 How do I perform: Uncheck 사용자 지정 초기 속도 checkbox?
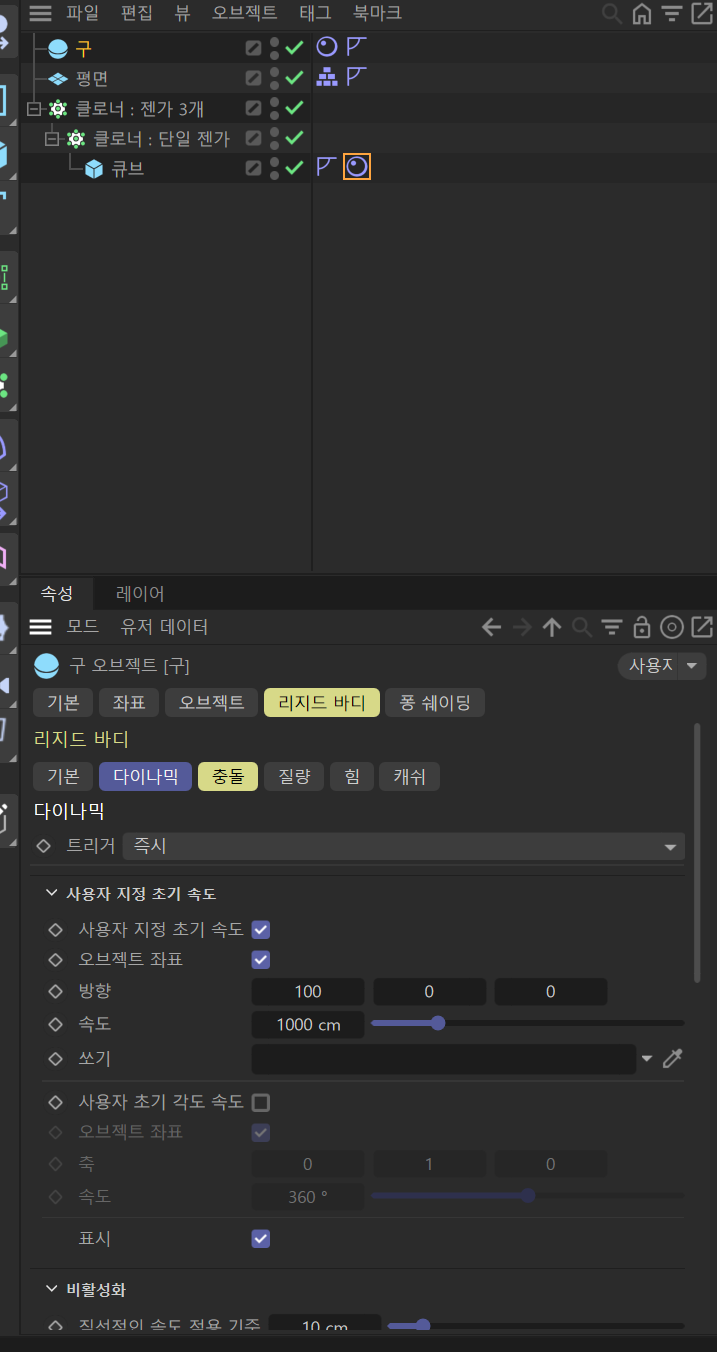point(261,929)
